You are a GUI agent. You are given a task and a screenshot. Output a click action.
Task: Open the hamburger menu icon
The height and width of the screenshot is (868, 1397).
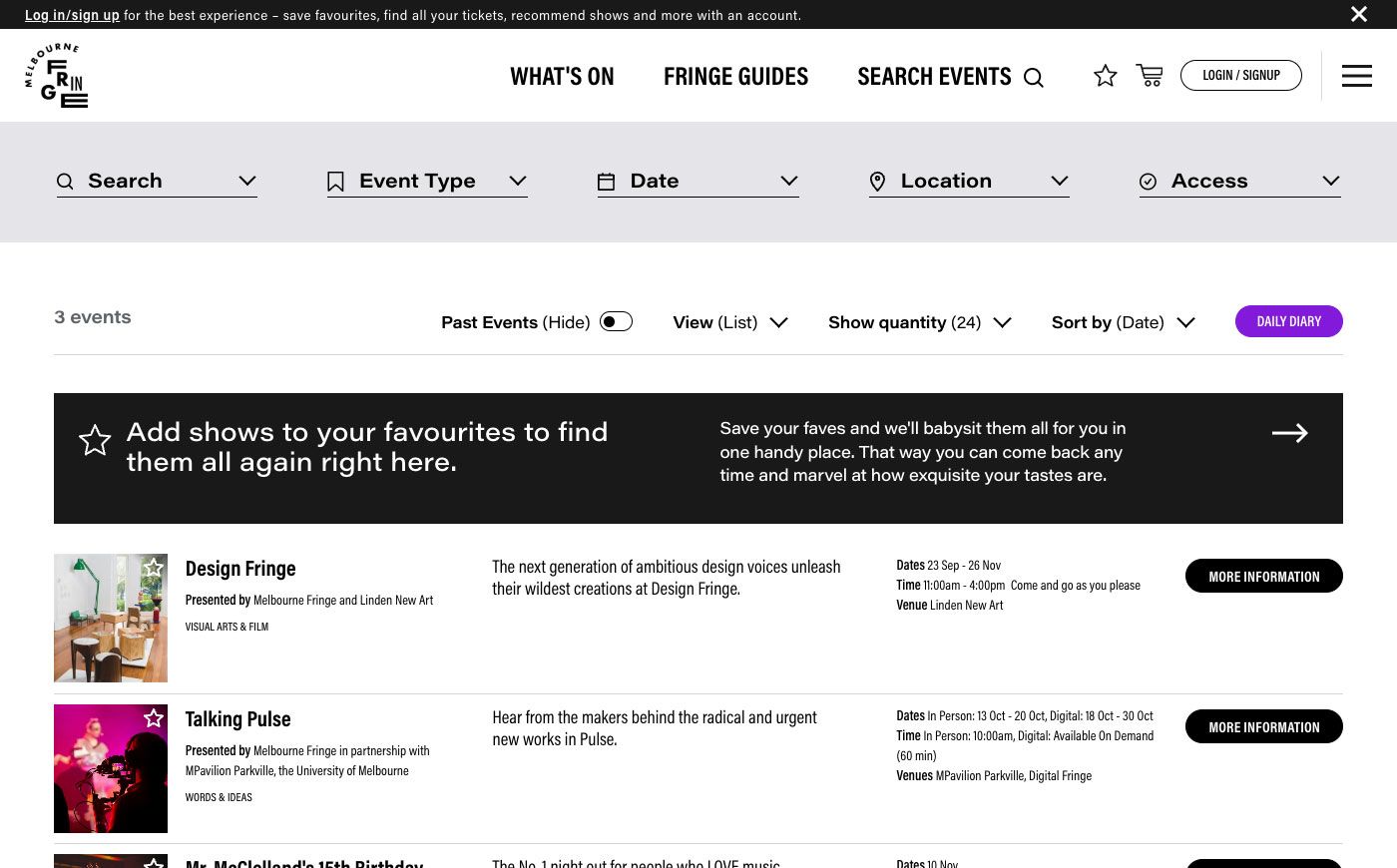[1356, 76]
